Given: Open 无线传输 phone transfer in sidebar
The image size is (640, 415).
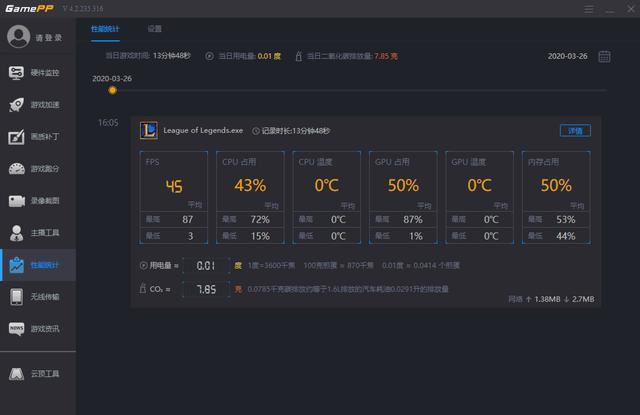Looking at the screenshot, I should click(x=38, y=297).
